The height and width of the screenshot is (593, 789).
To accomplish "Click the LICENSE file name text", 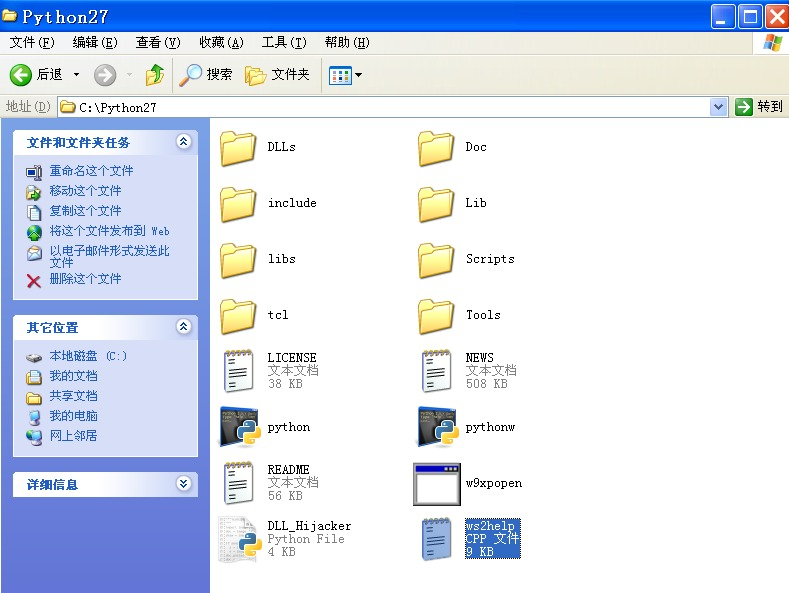I will pos(292,358).
